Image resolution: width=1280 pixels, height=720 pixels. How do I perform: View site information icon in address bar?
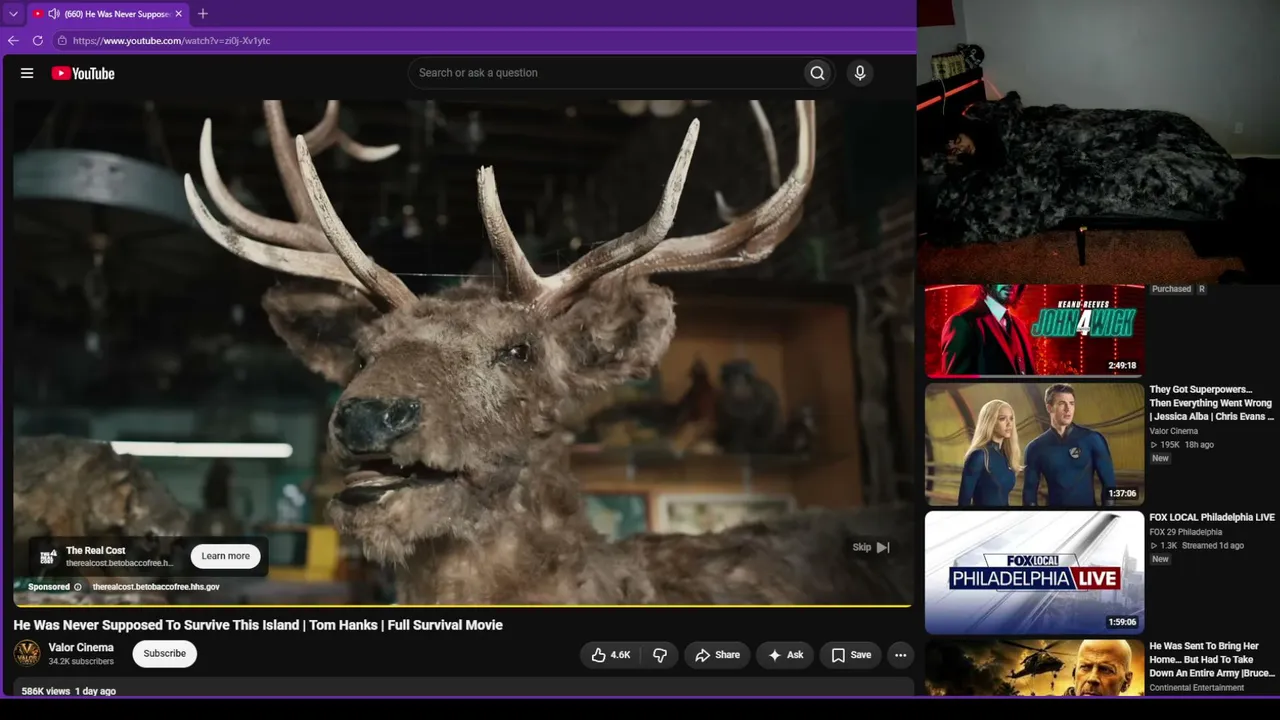point(62,41)
